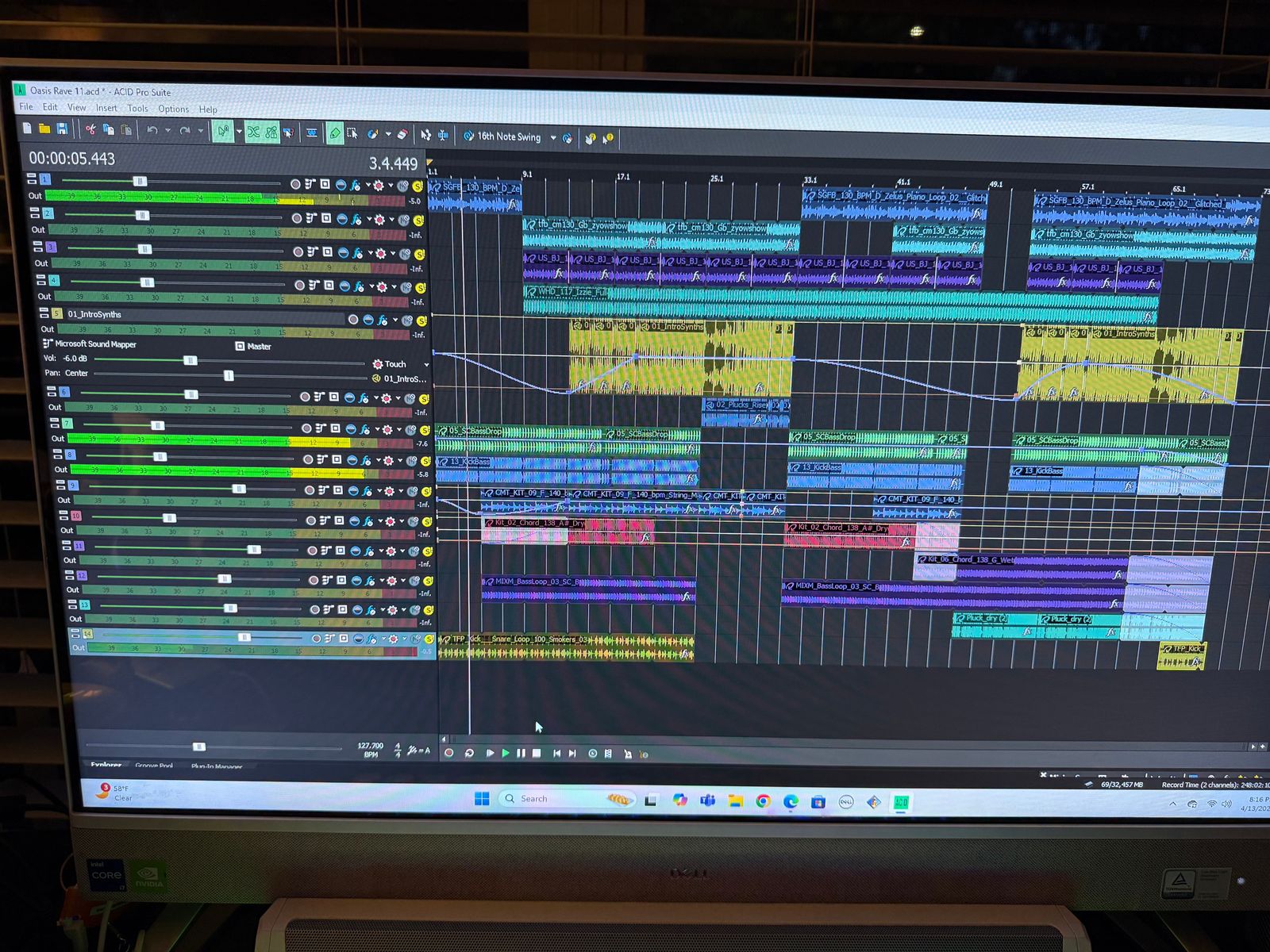Select the Erase tool in toolbar
Image resolution: width=1270 pixels, height=952 pixels.
coord(402,135)
